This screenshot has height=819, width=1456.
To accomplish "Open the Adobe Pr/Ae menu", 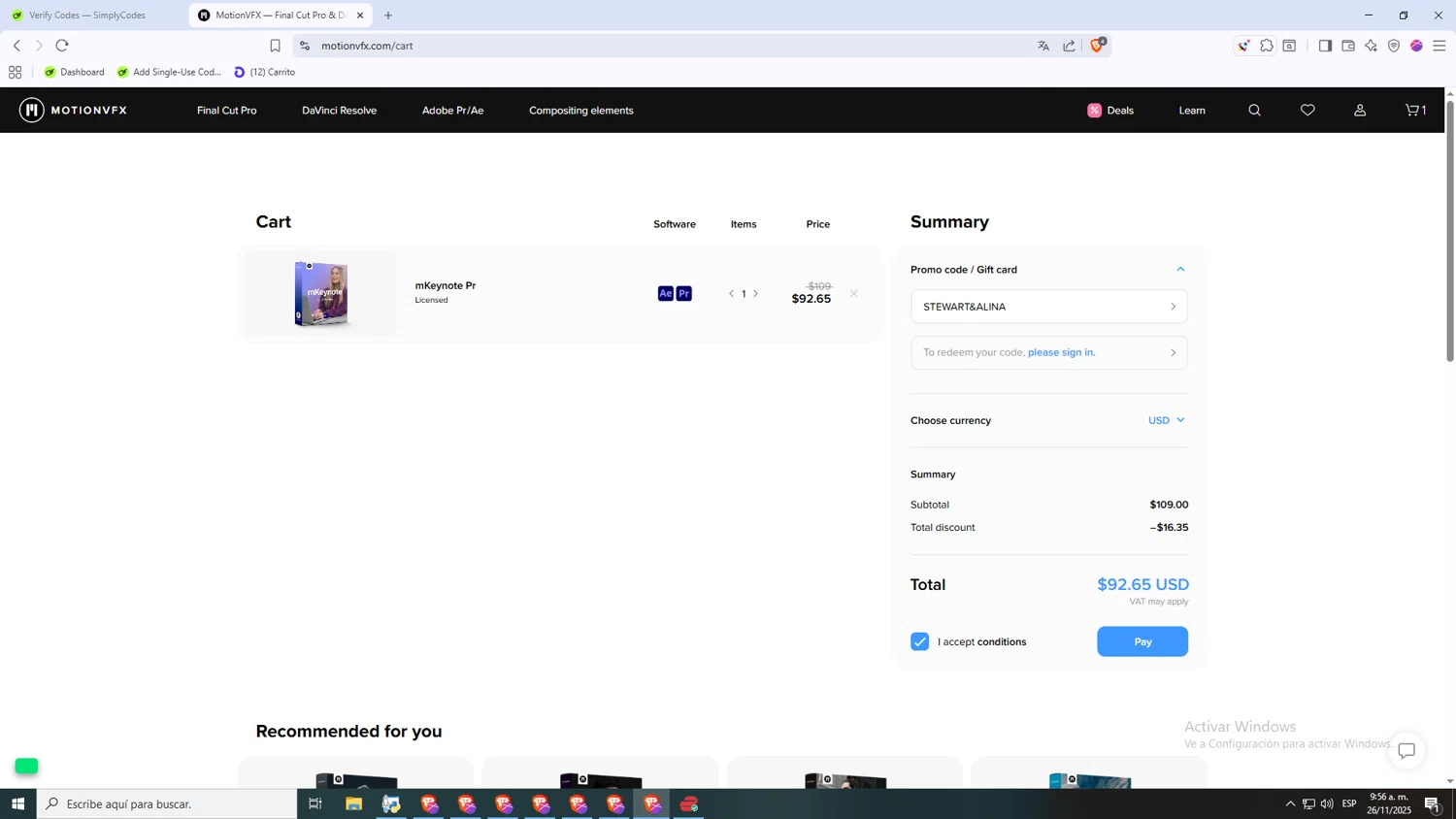I will point(452,111).
